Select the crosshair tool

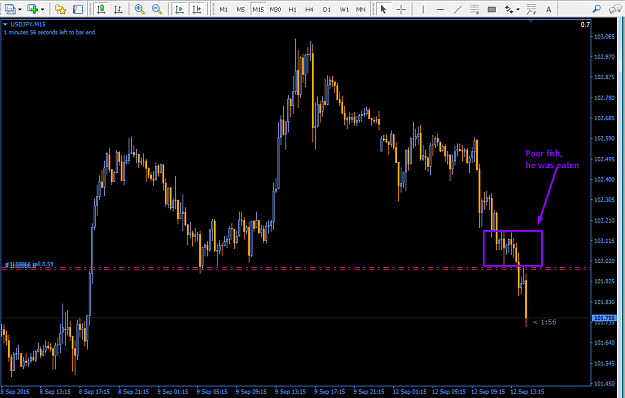401,9
